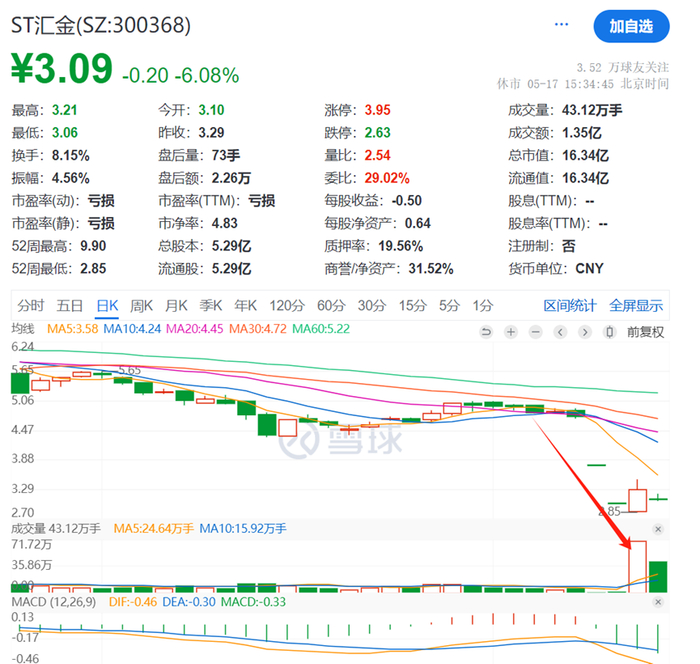This screenshot has height=664, width=700.
Task: Switch to the 5分 chart tab
Action: click(449, 306)
